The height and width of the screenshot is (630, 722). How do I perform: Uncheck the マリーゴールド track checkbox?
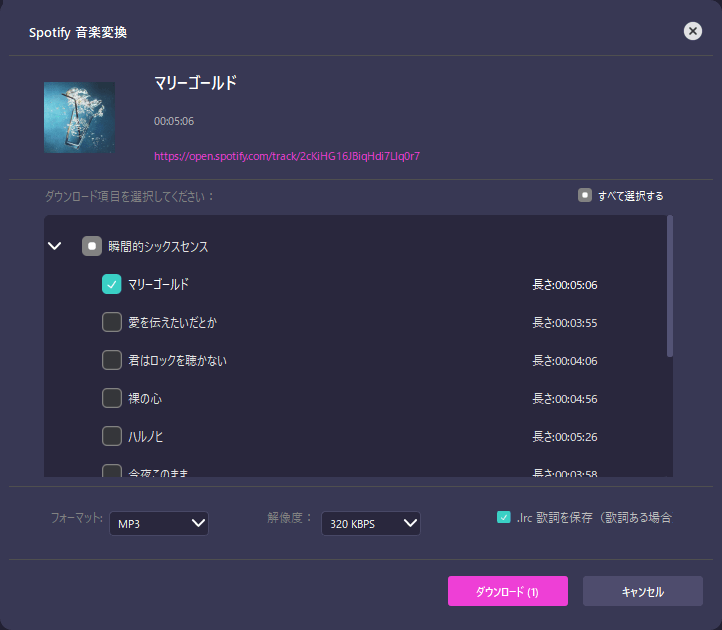pyautogui.click(x=112, y=285)
